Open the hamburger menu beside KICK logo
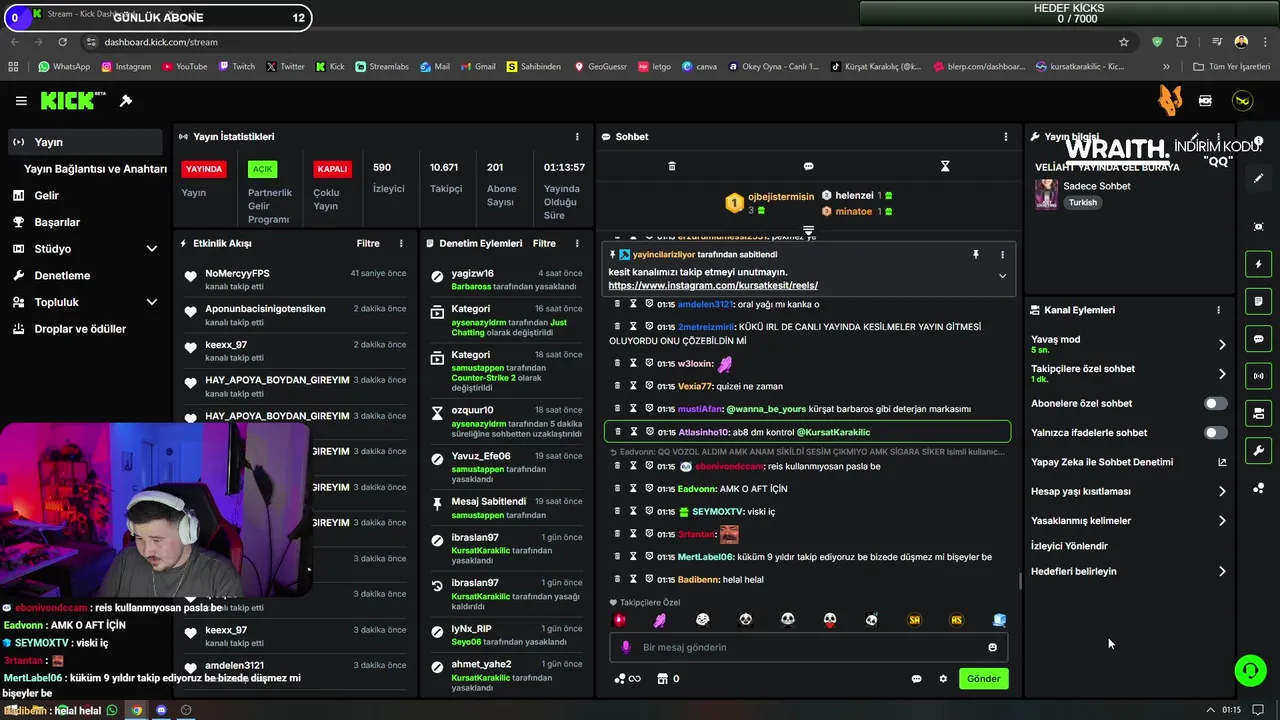This screenshot has height=720, width=1280. coord(21,101)
